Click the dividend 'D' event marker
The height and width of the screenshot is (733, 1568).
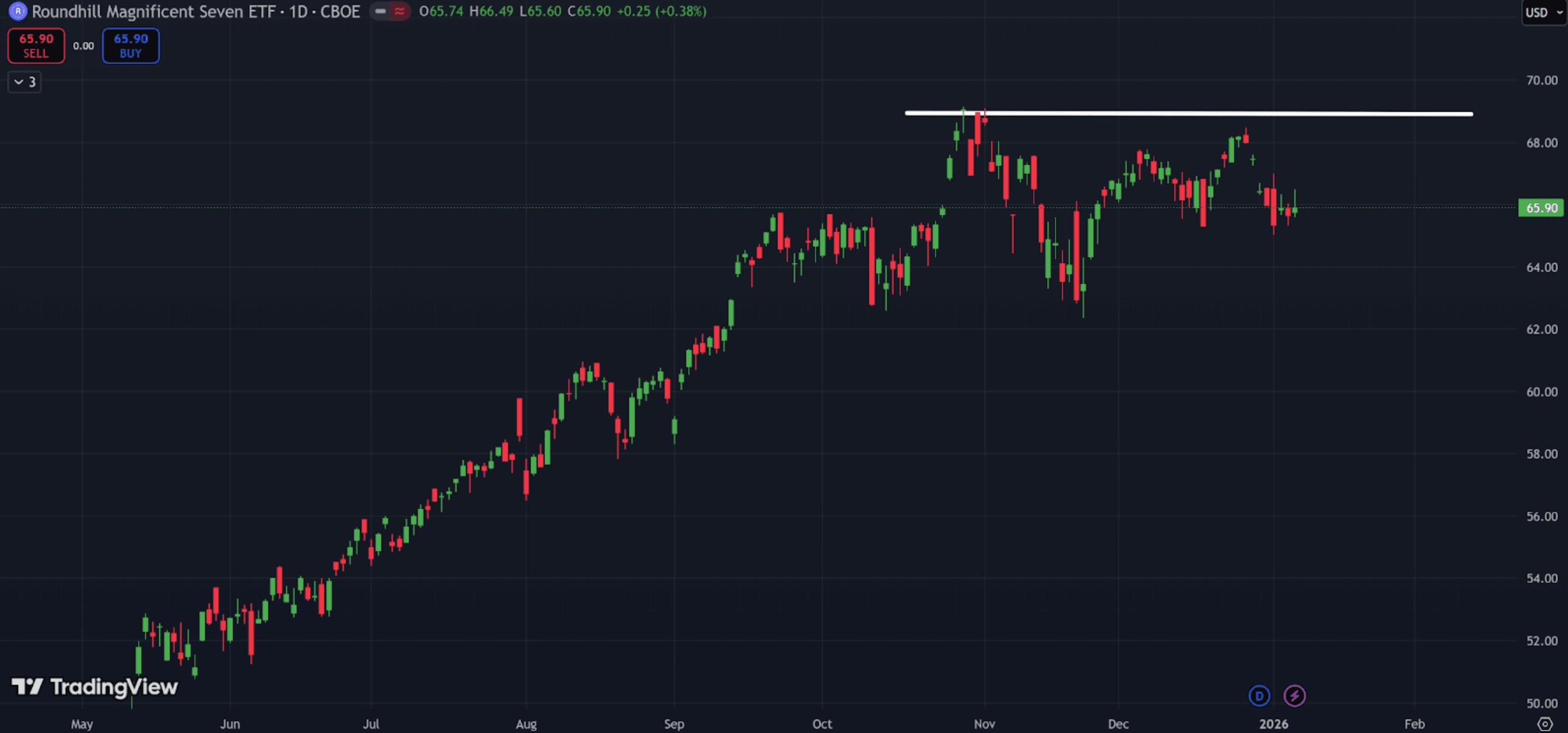[1259, 696]
